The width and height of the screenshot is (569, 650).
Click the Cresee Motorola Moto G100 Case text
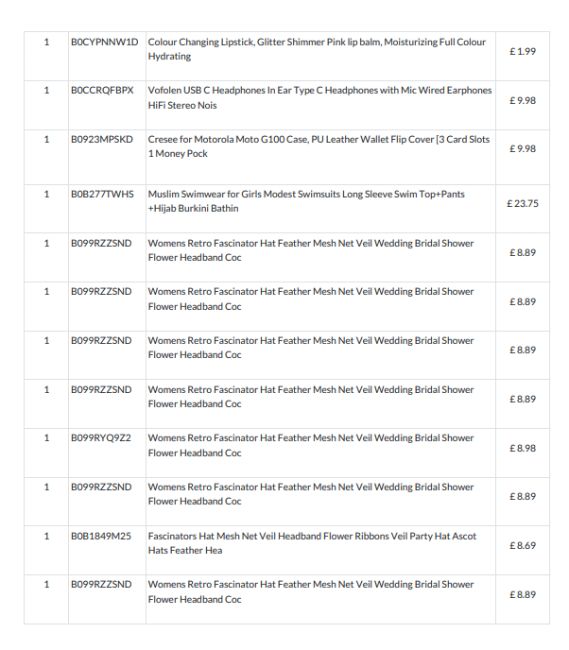coord(319,146)
